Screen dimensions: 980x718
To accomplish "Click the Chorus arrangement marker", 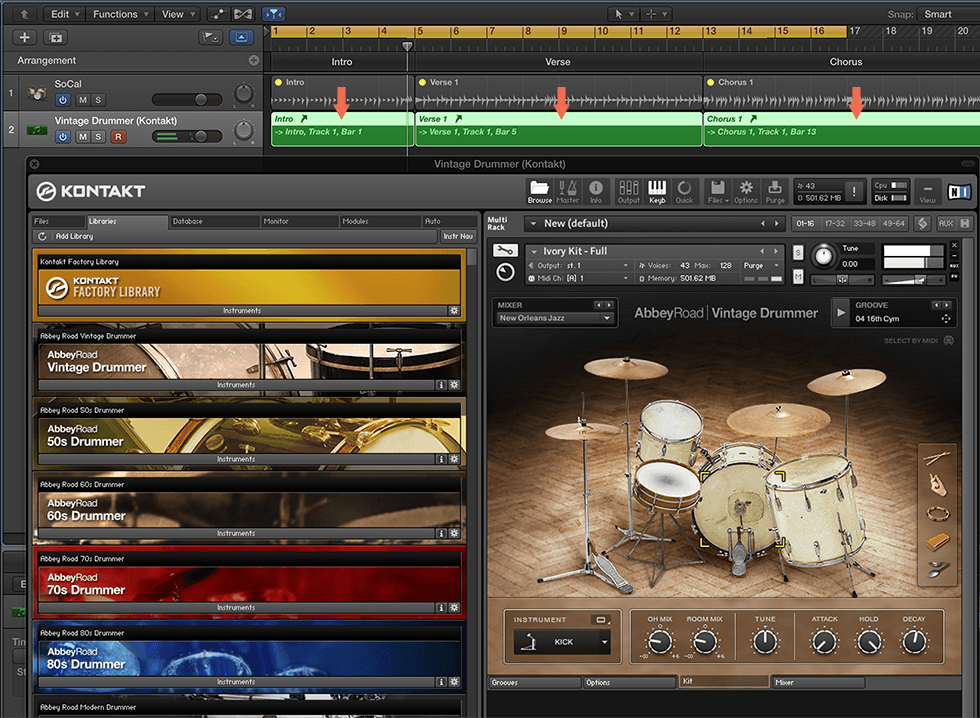I will 845,62.
